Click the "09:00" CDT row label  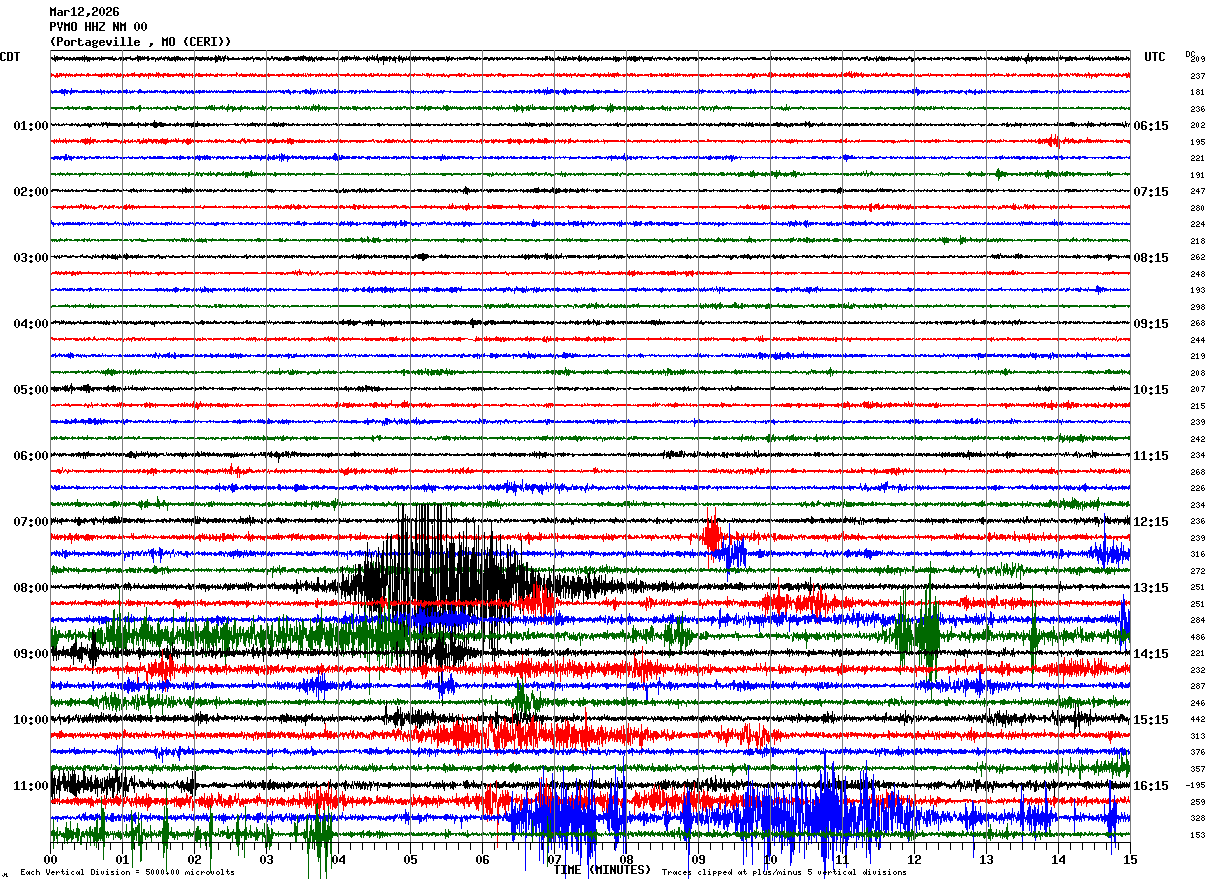click(31, 654)
